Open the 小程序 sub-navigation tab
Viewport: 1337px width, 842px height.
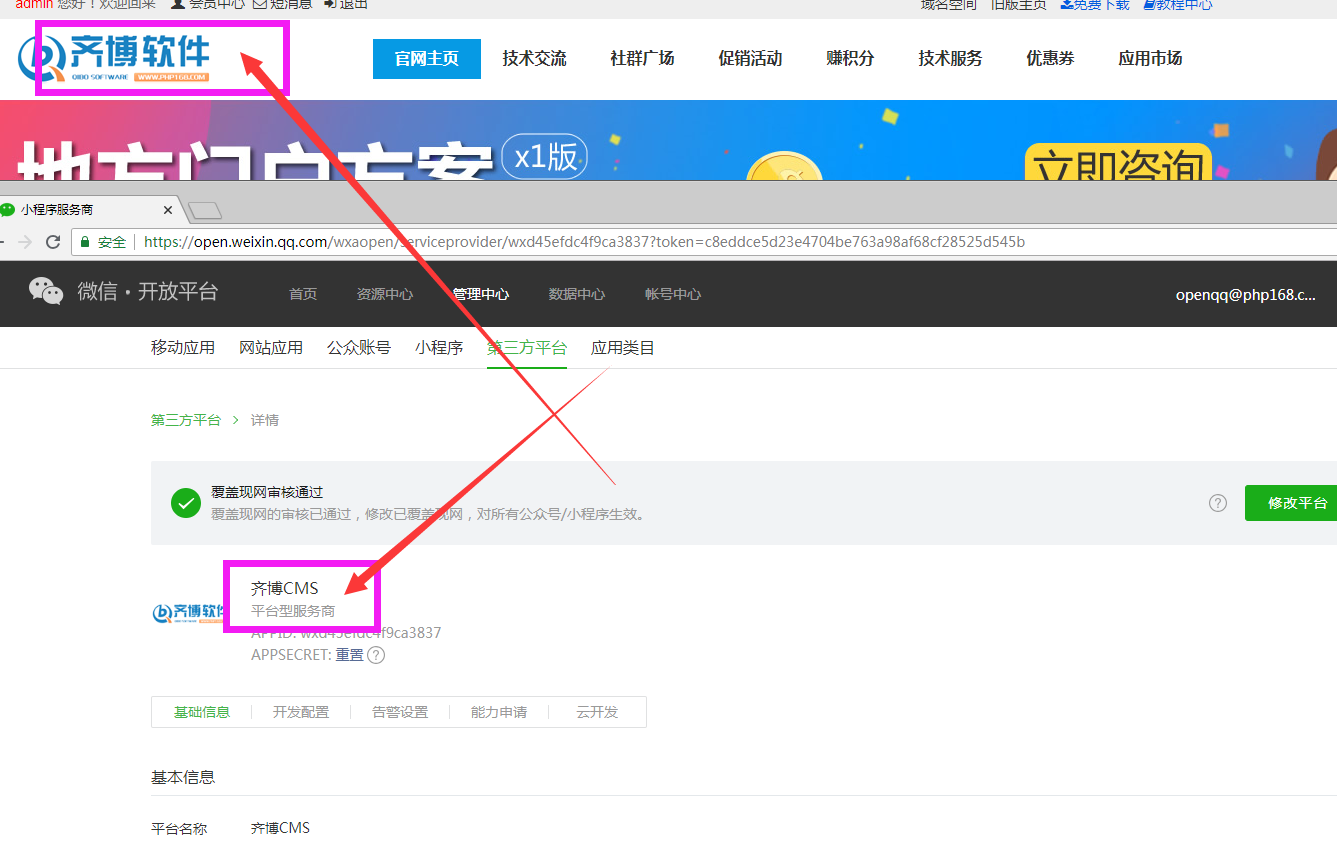pyautogui.click(x=439, y=348)
